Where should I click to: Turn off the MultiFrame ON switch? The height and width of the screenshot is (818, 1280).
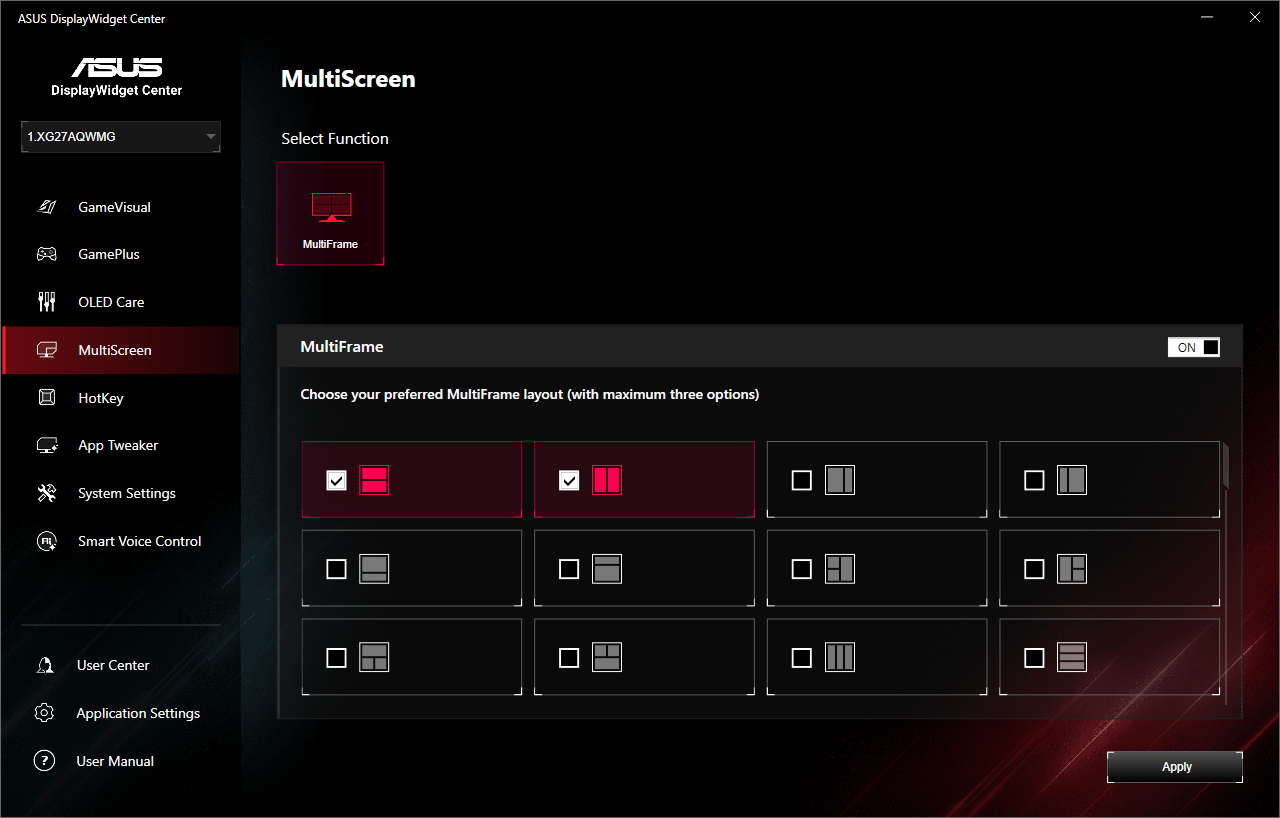coord(1194,347)
